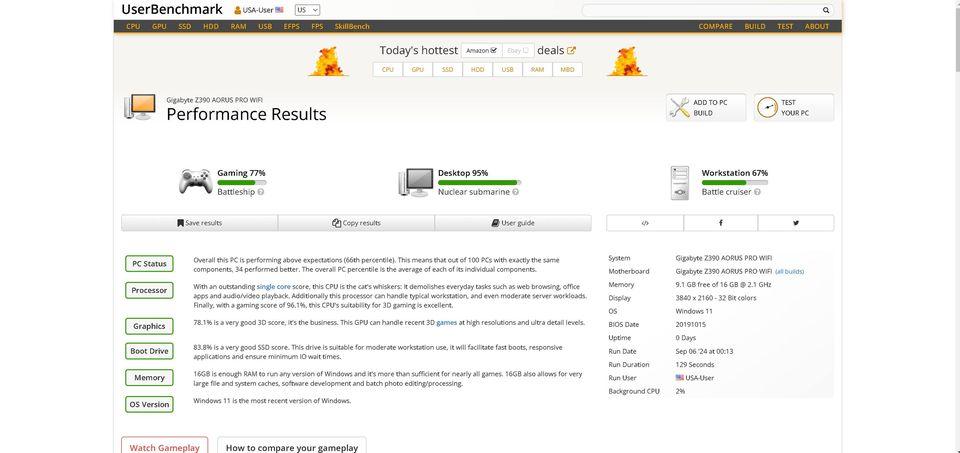Click the OS Version button
The width and height of the screenshot is (960, 453).
[x=149, y=405]
